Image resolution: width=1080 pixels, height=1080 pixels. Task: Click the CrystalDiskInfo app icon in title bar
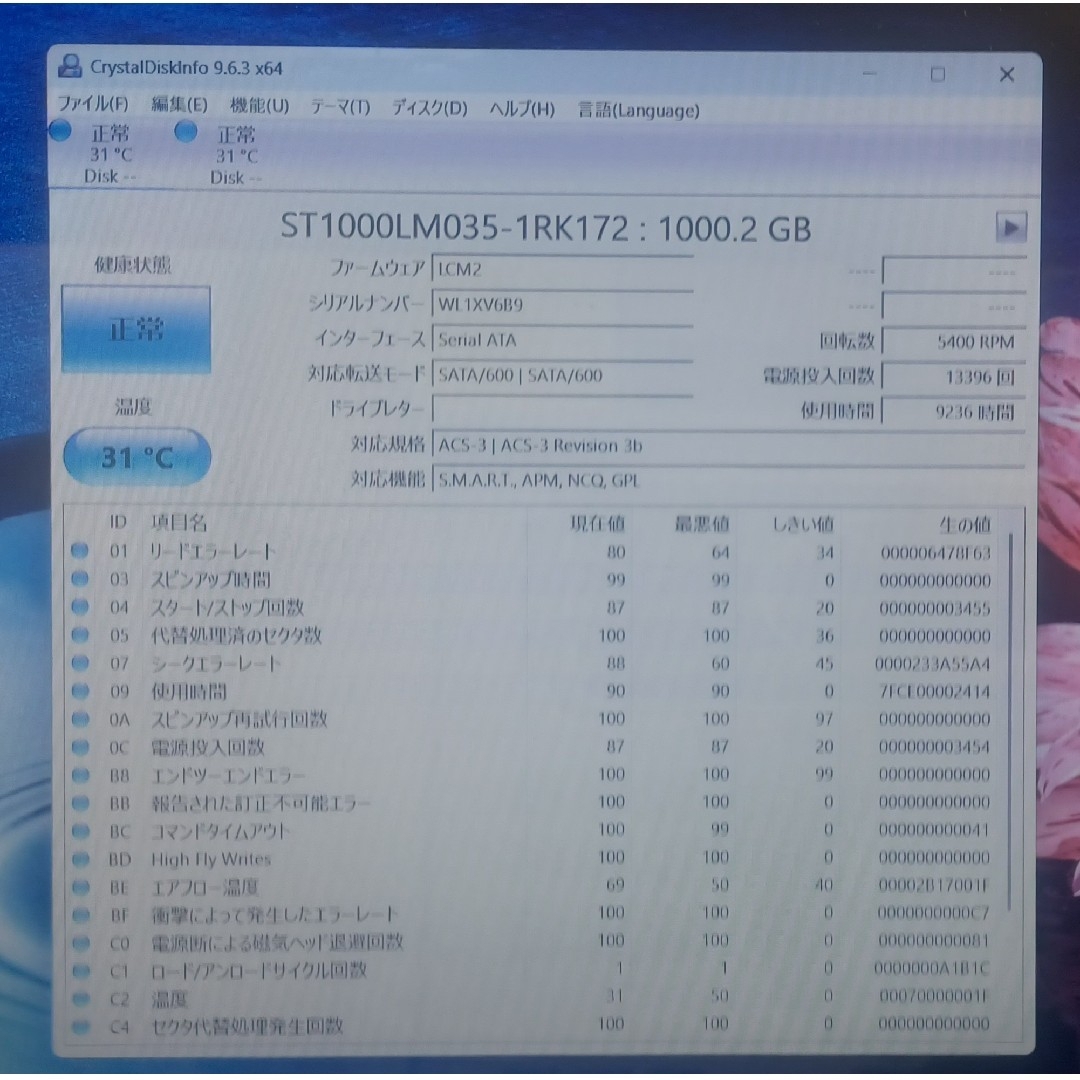tap(70, 66)
